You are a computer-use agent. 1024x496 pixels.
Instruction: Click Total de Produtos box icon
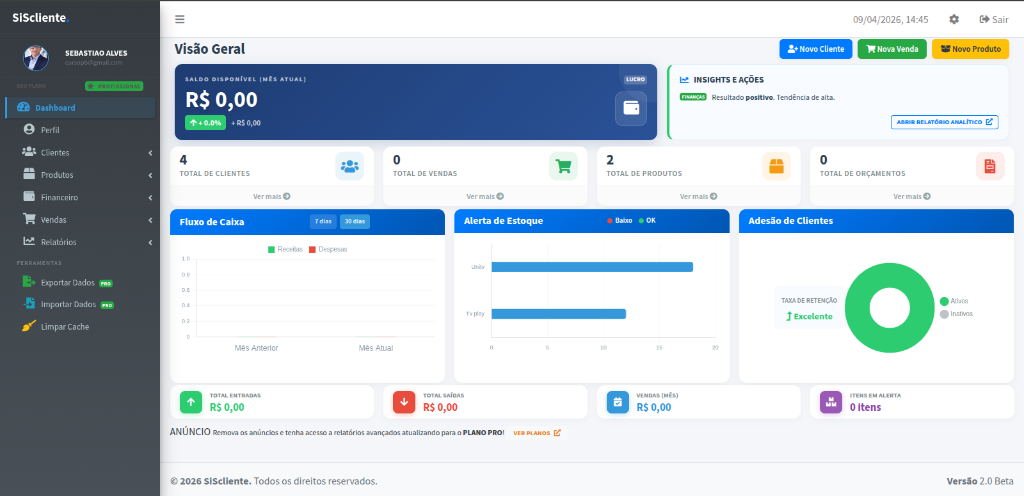point(776,166)
